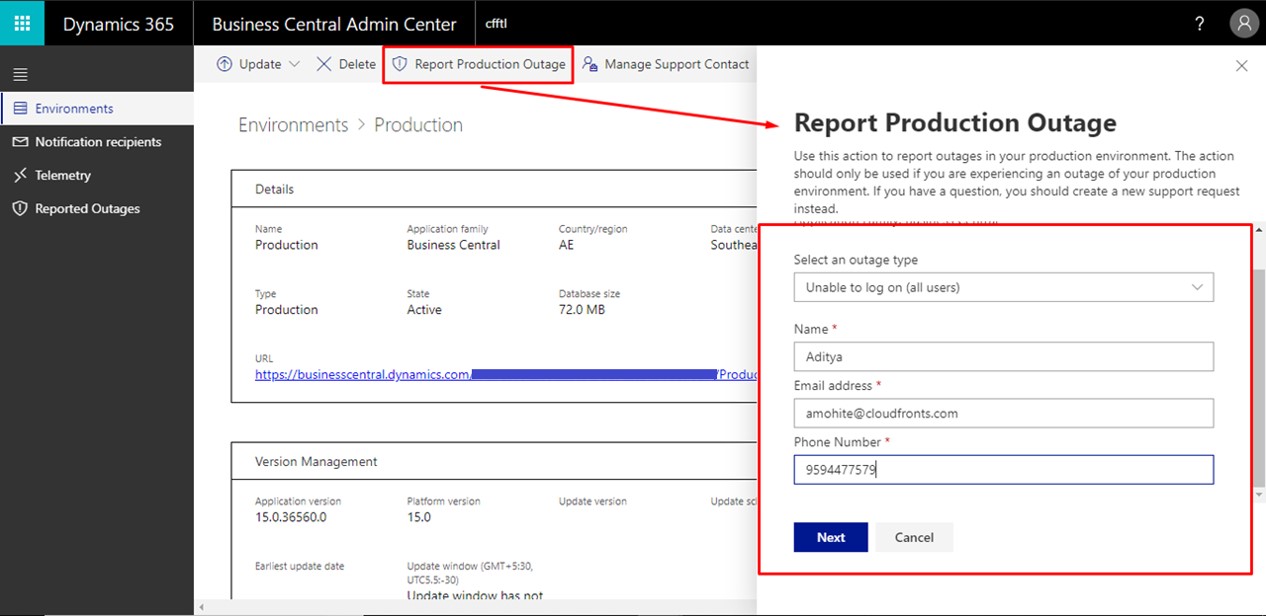
Task: Cancel the outage report
Action: click(914, 537)
